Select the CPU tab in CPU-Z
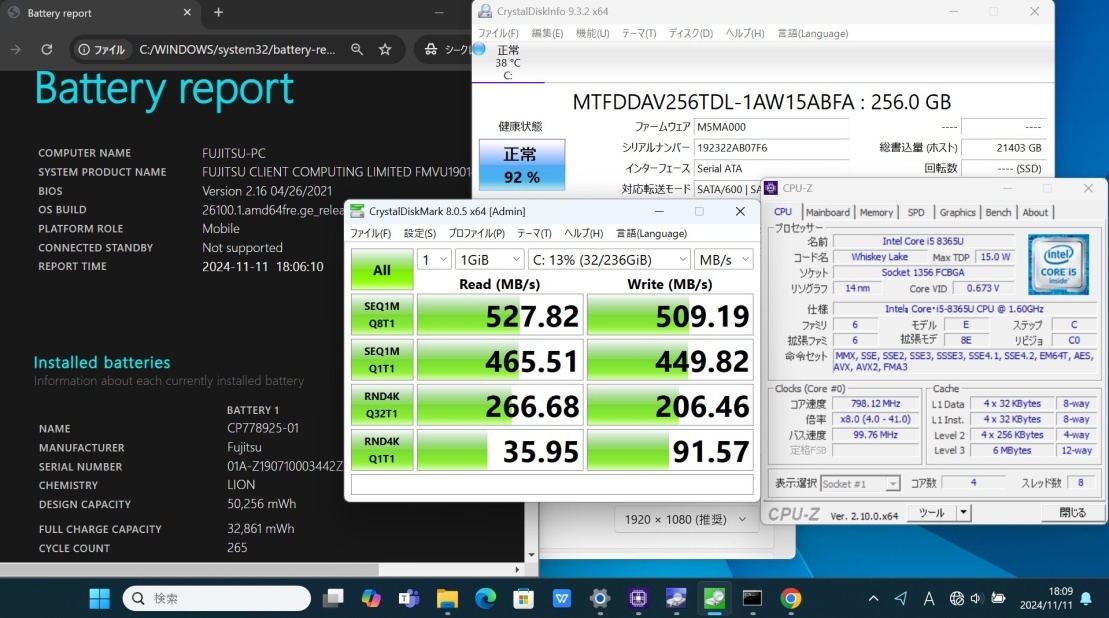 [x=783, y=211]
